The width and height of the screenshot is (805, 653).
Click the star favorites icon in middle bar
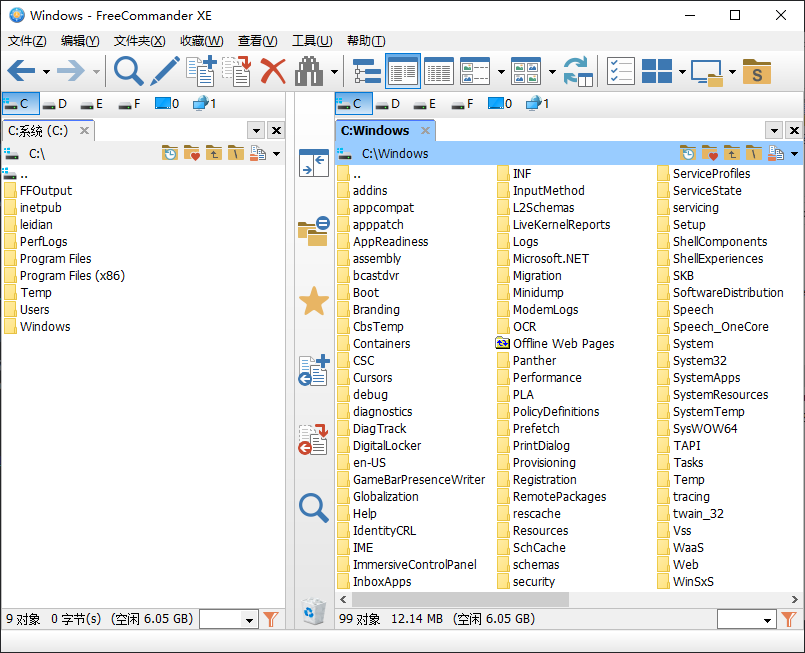click(314, 301)
